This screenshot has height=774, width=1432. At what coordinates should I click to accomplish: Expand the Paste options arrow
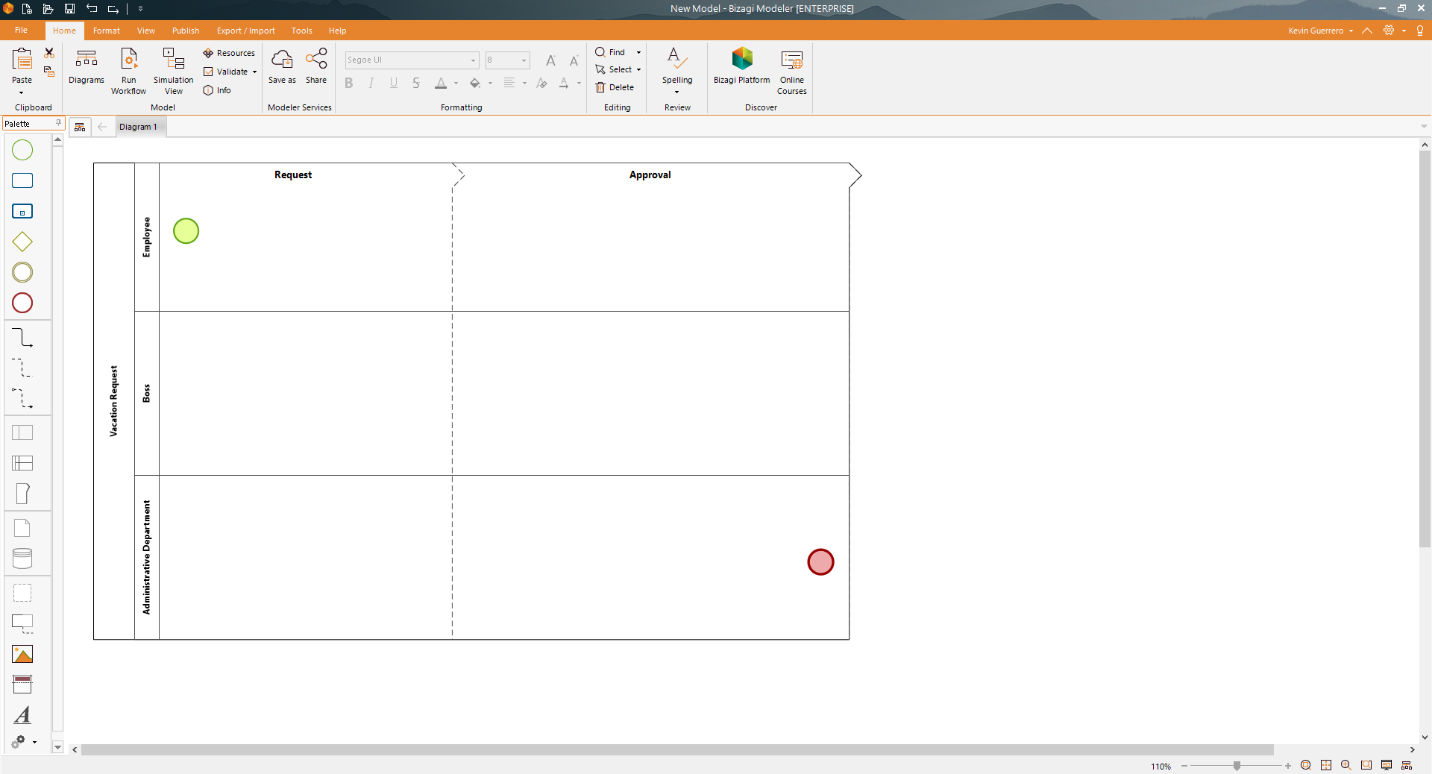[x=22, y=93]
